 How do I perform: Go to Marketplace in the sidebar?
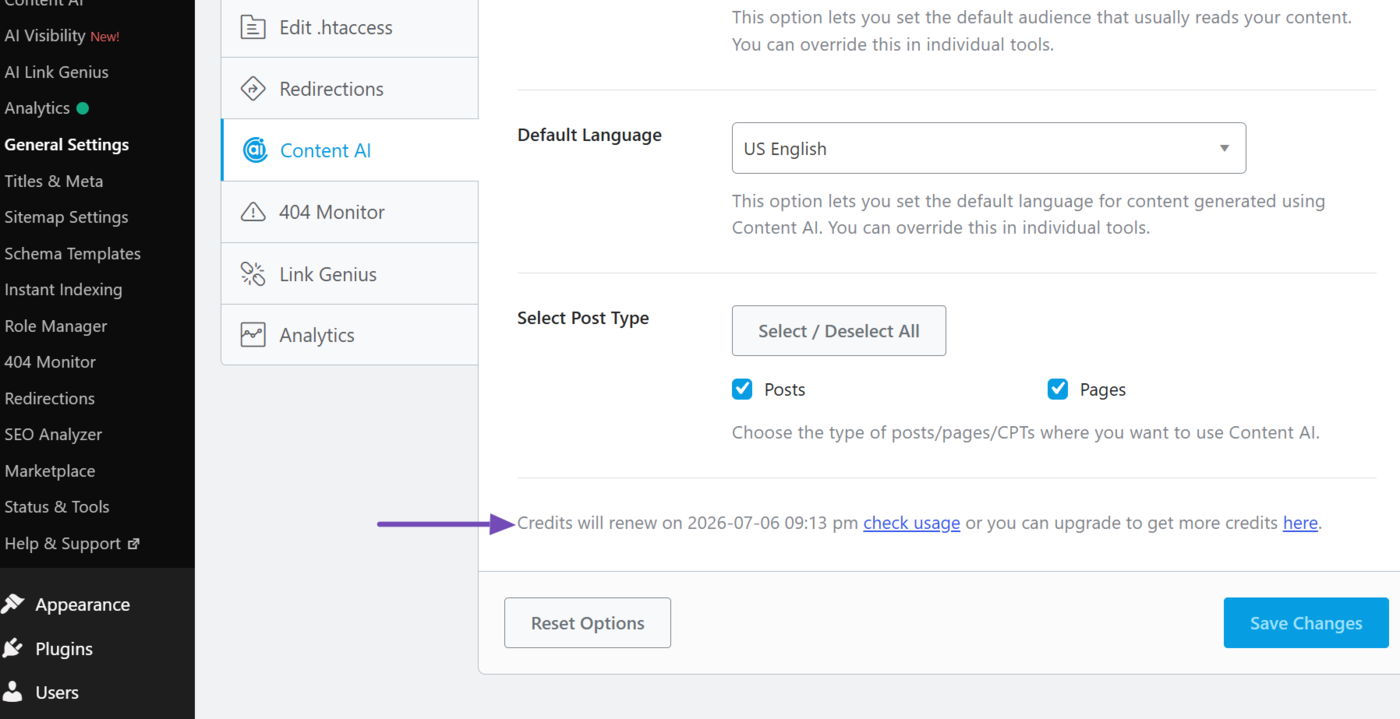pyautogui.click(x=49, y=471)
